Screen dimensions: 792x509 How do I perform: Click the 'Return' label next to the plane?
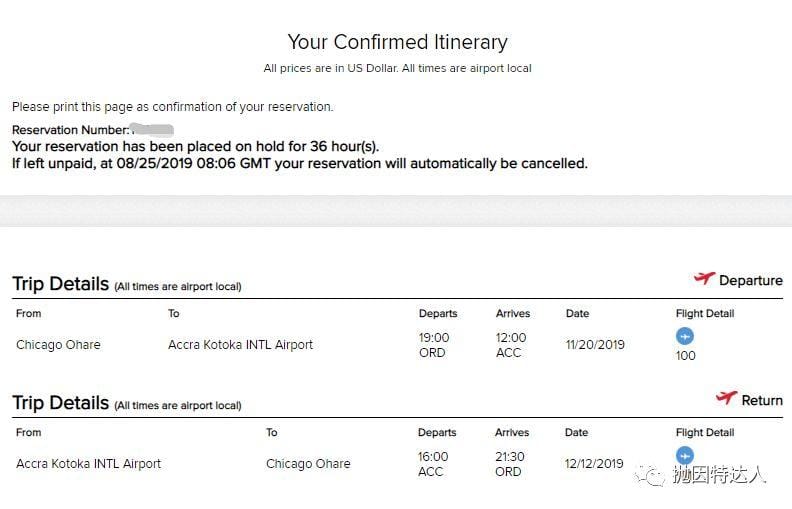[x=762, y=400]
